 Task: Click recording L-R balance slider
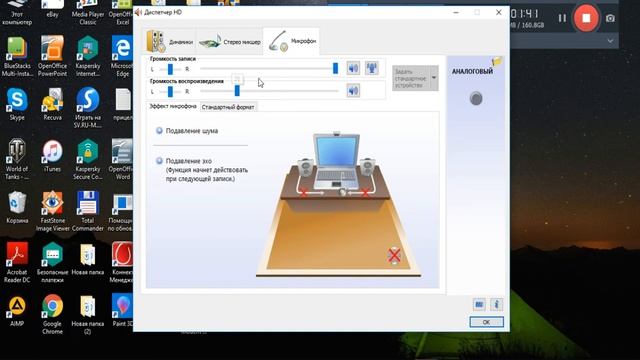coord(170,69)
